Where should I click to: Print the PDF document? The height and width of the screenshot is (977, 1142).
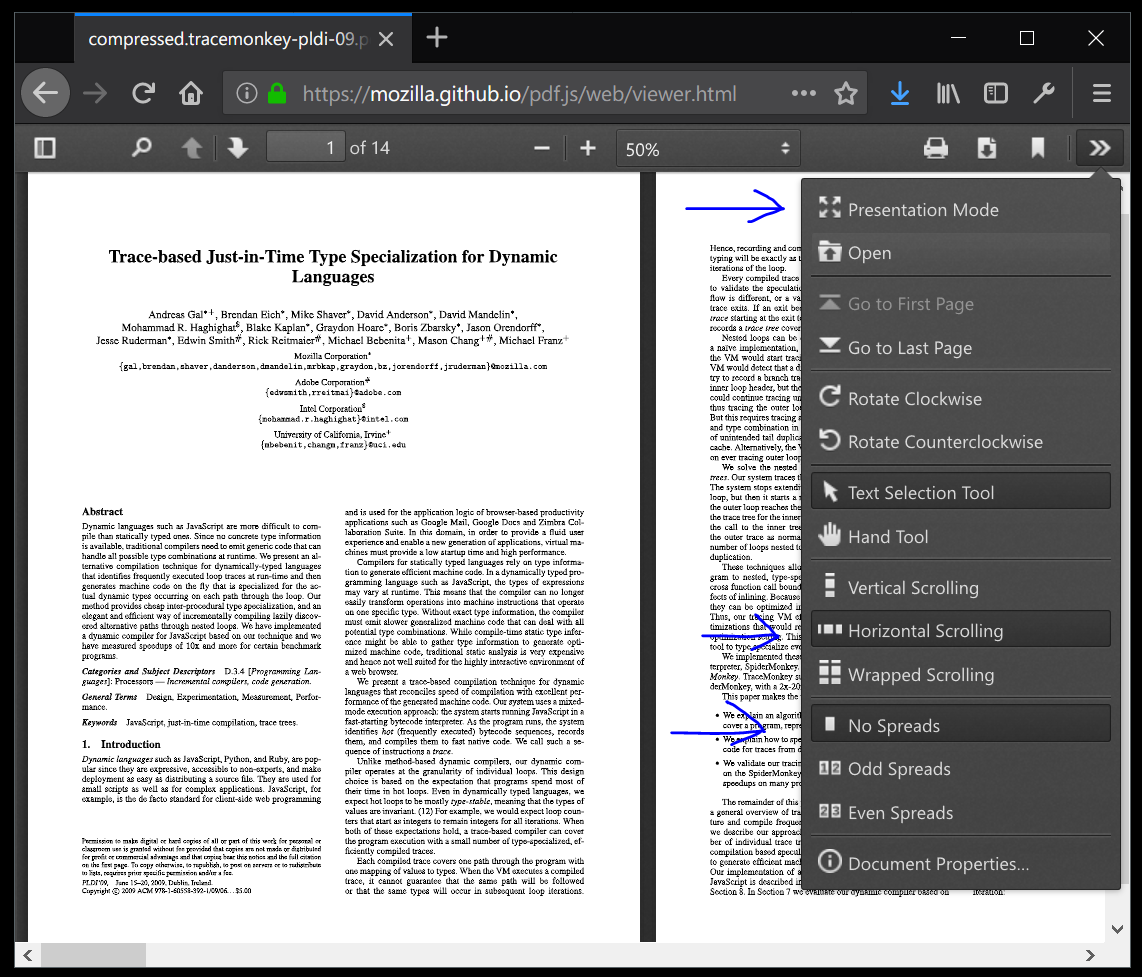(x=936, y=148)
